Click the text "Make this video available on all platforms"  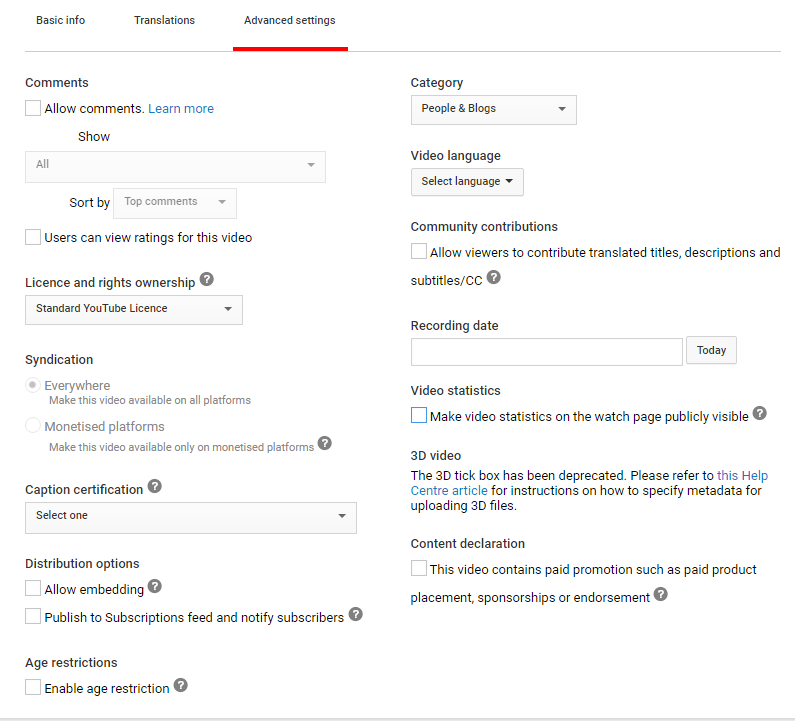[x=150, y=400]
